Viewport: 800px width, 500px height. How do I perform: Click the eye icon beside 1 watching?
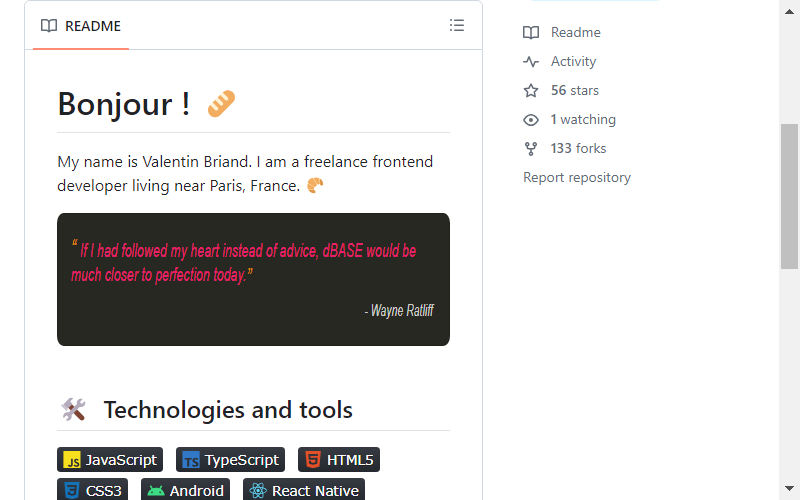(531, 120)
